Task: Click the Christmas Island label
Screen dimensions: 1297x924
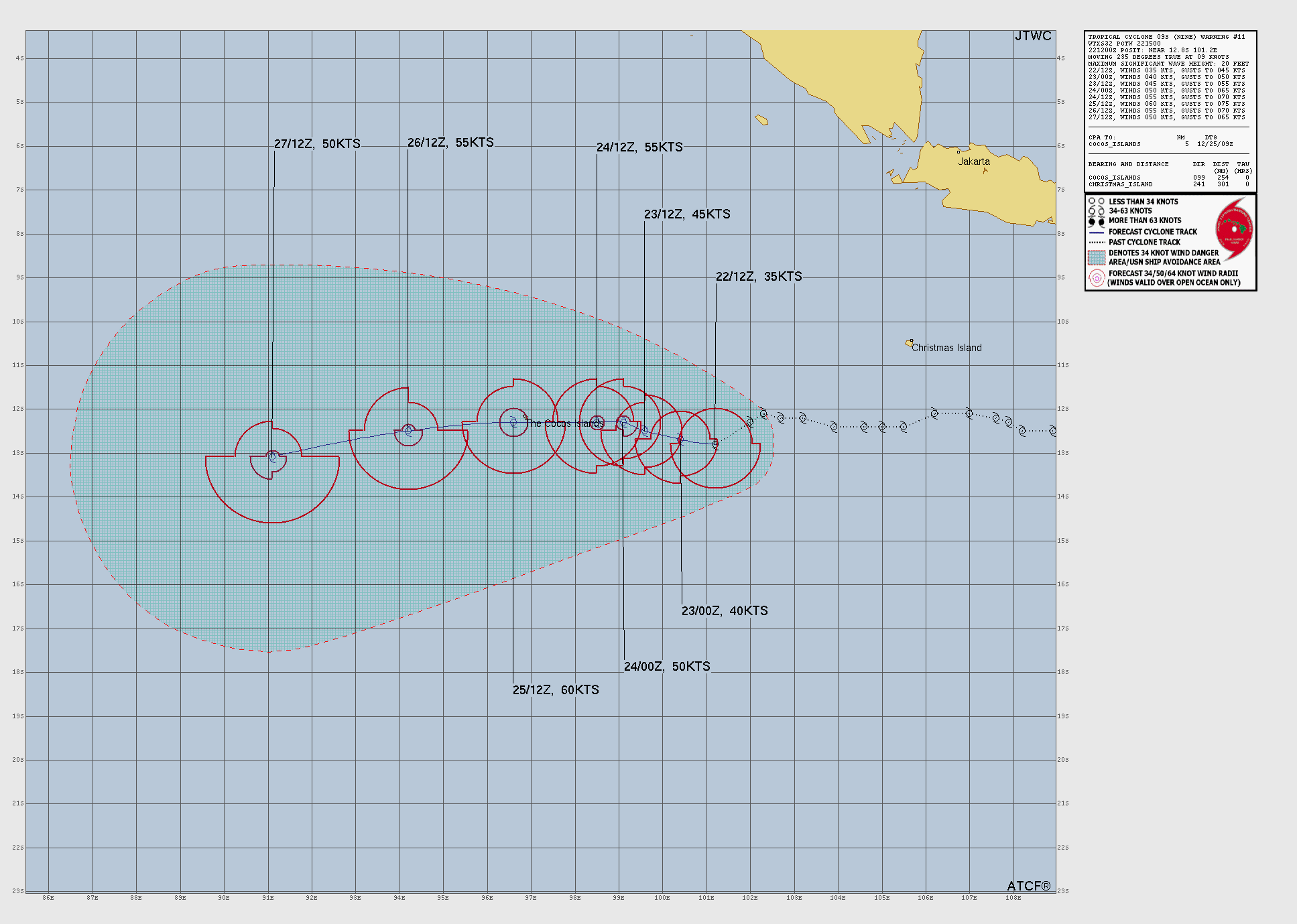Action: pos(946,348)
